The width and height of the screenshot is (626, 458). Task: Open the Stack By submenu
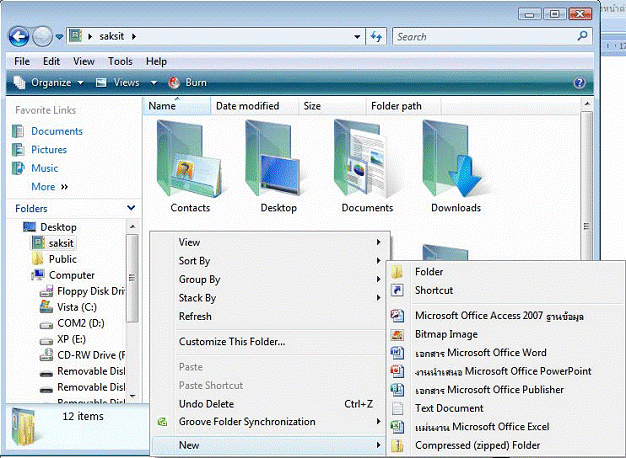point(269,297)
